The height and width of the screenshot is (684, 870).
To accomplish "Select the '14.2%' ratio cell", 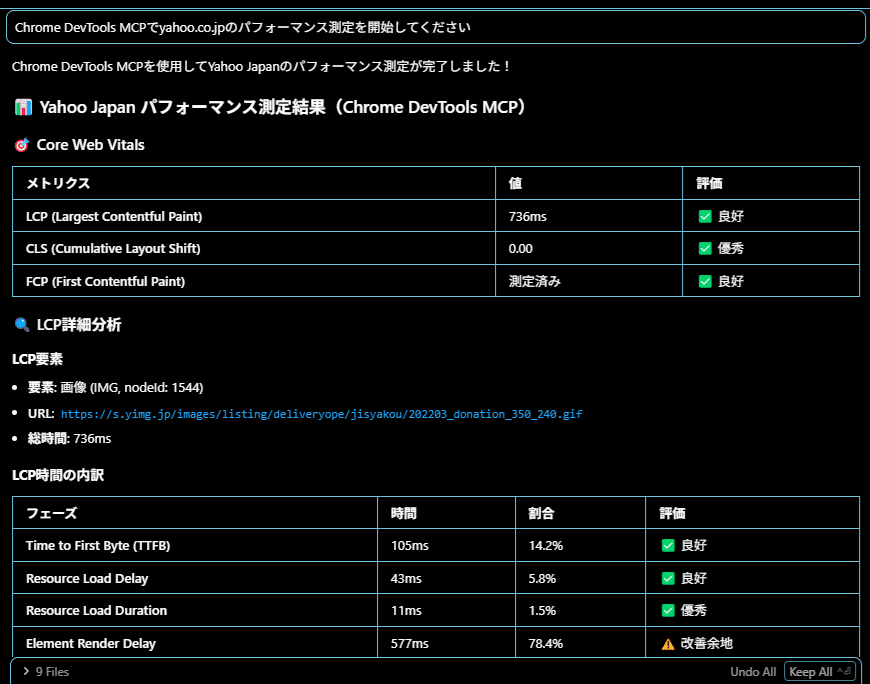I will tap(580, 545).
